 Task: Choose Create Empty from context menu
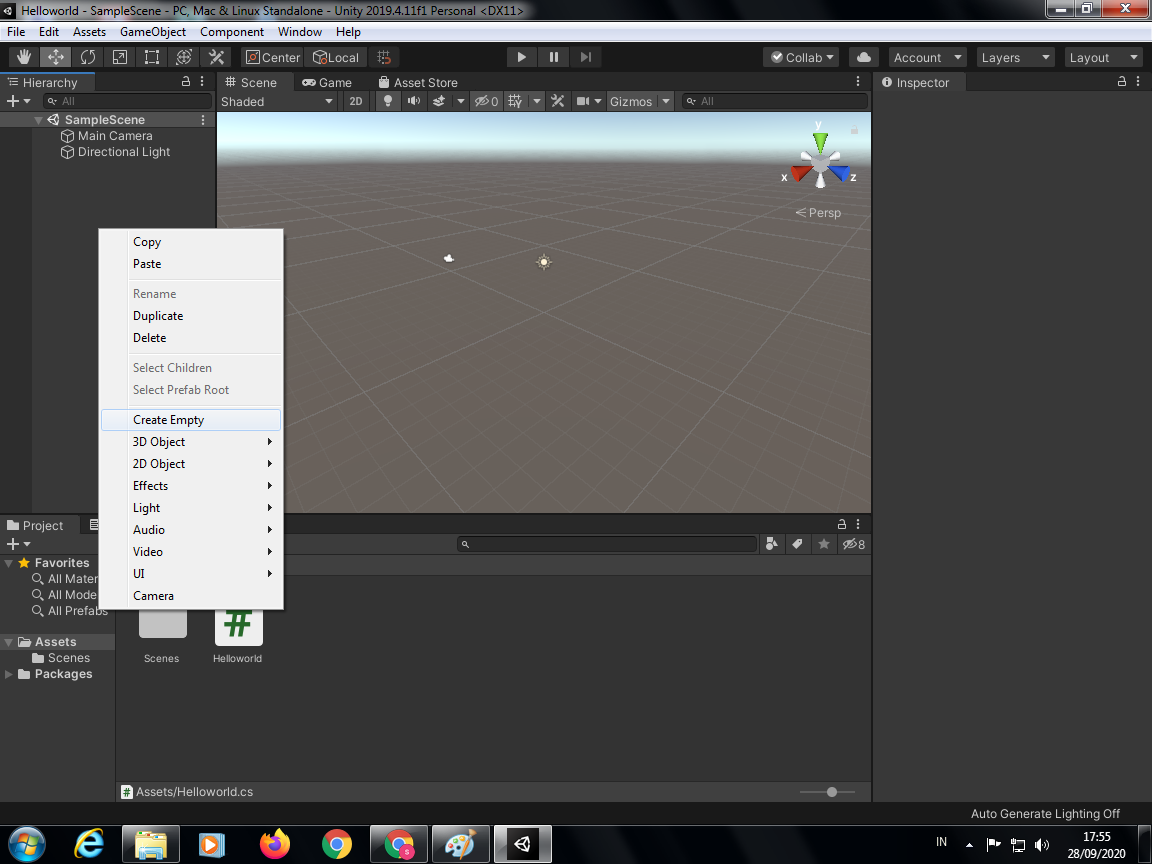point(191,420)
